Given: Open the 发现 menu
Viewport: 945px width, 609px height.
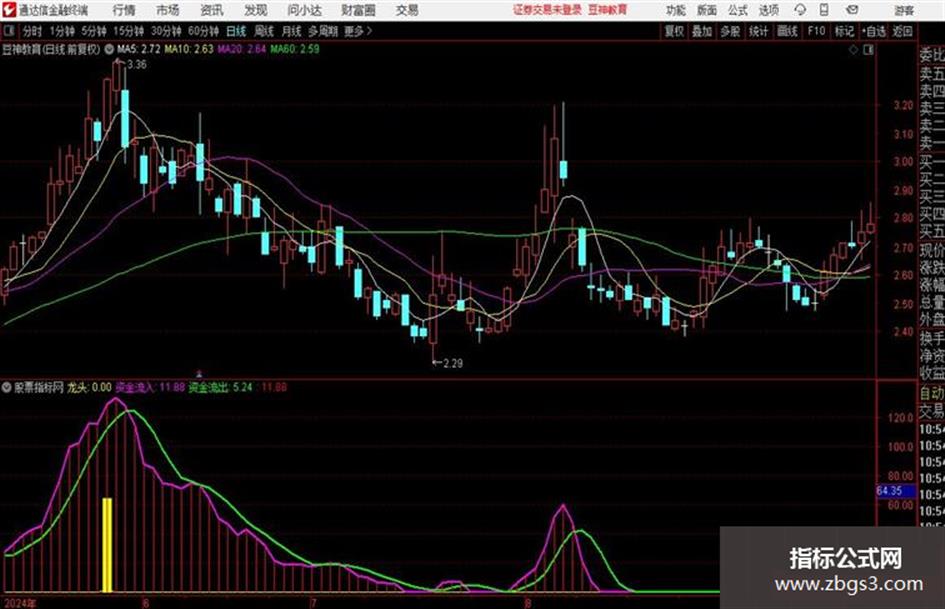Looking at the screenshot, I should [256, 10].
